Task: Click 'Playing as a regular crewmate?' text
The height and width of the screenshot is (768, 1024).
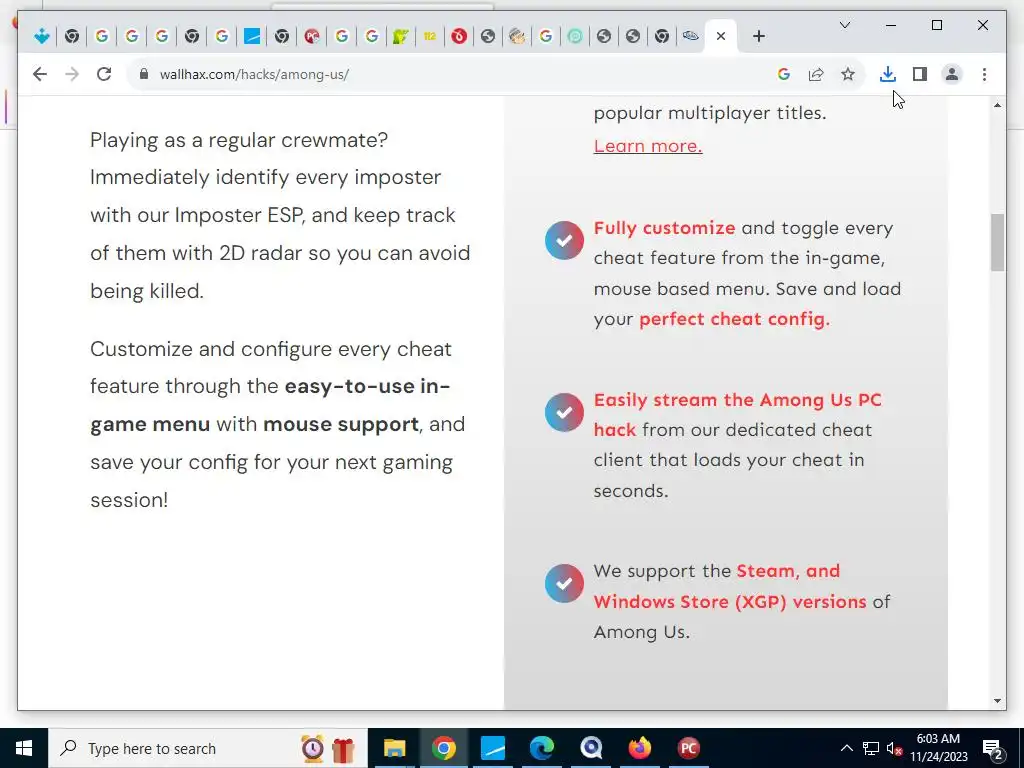Action: point(239,140)
